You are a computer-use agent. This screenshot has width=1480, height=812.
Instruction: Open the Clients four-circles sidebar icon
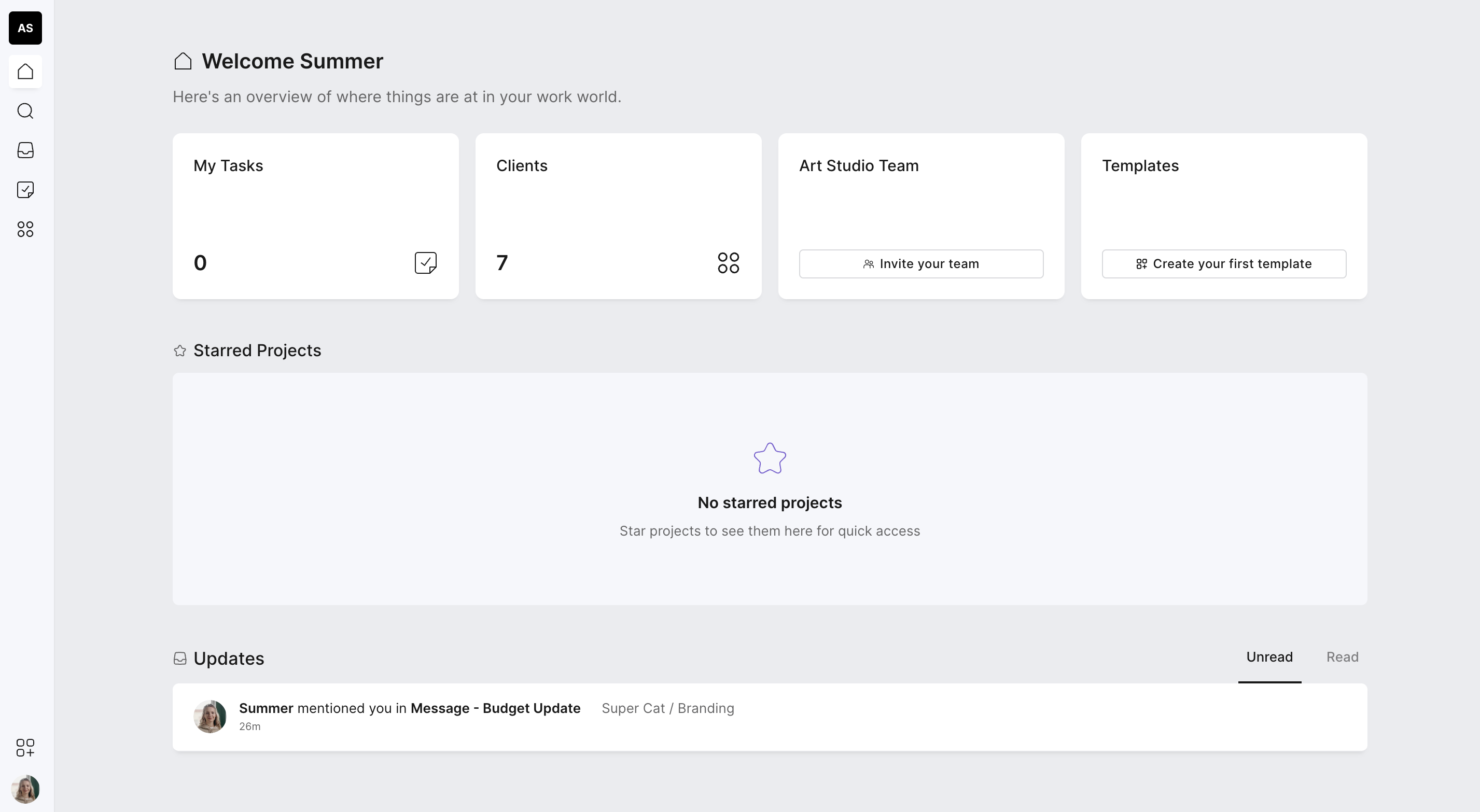coord(25,229)
